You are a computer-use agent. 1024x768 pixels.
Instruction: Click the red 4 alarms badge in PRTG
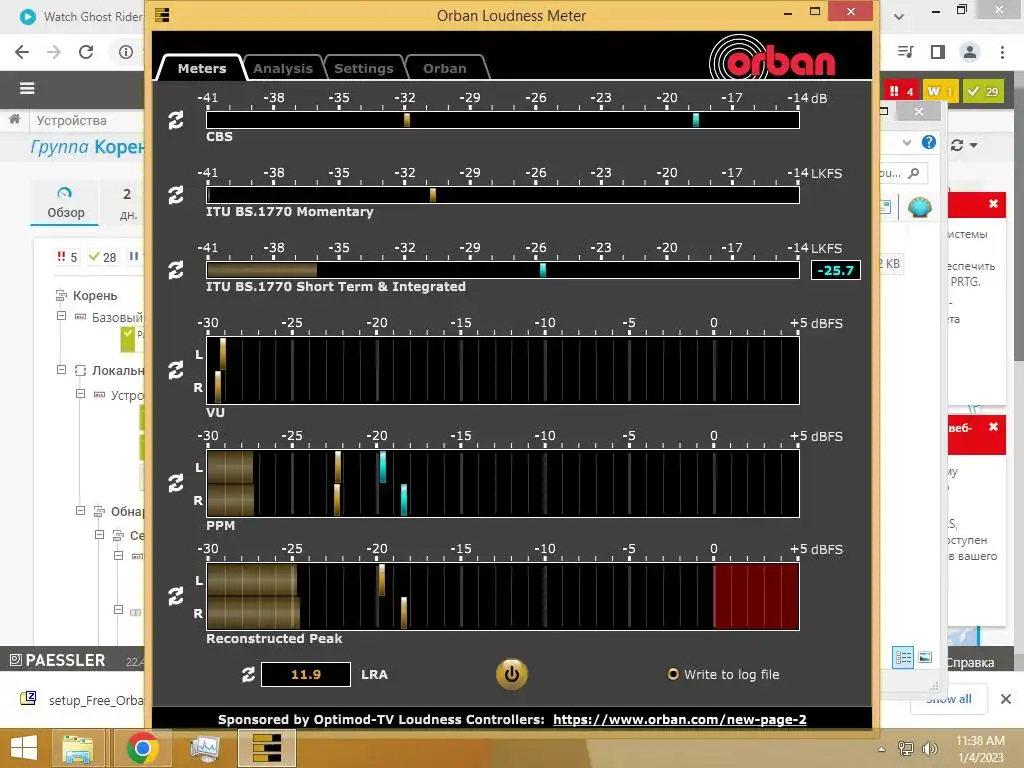point(901,91)
